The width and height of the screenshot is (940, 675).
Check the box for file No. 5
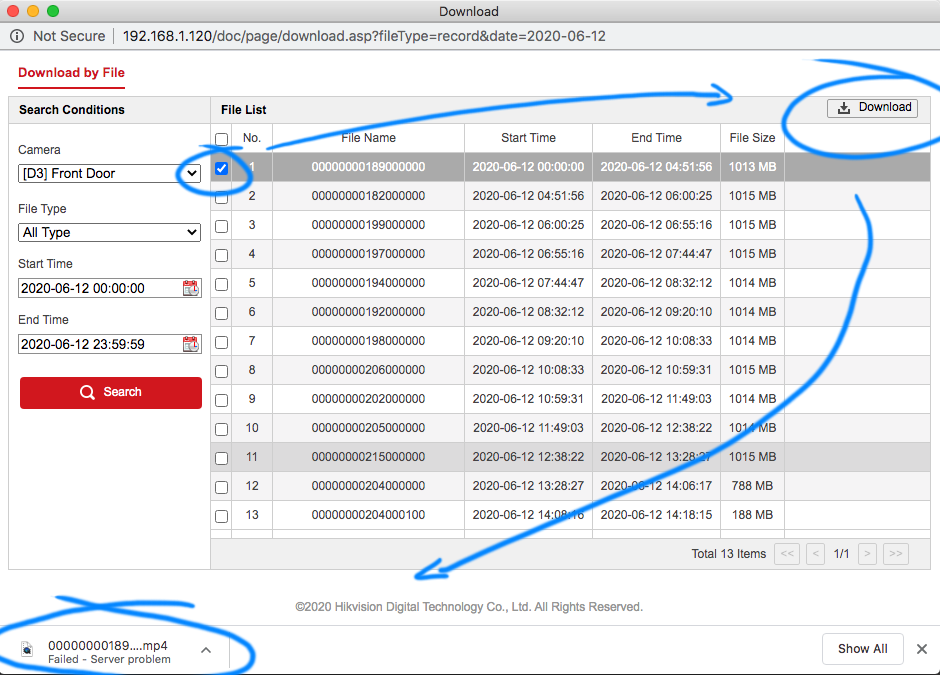click(x=222, y=284)
